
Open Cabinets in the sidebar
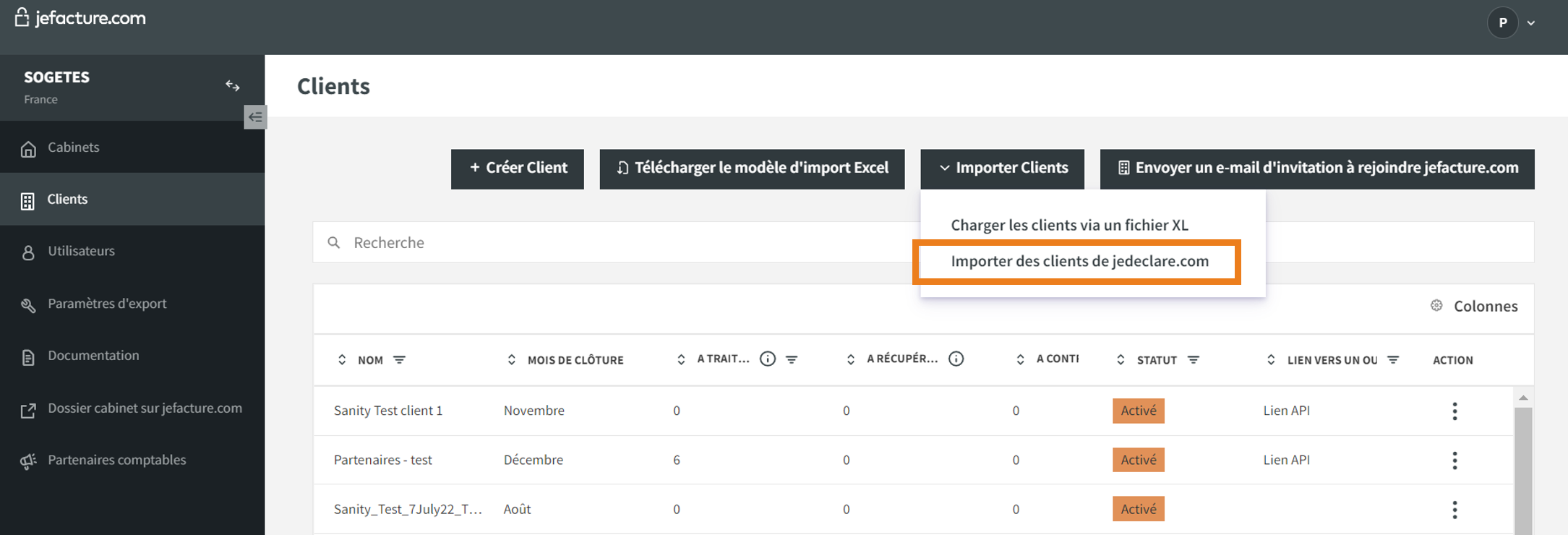coord(132,147)
